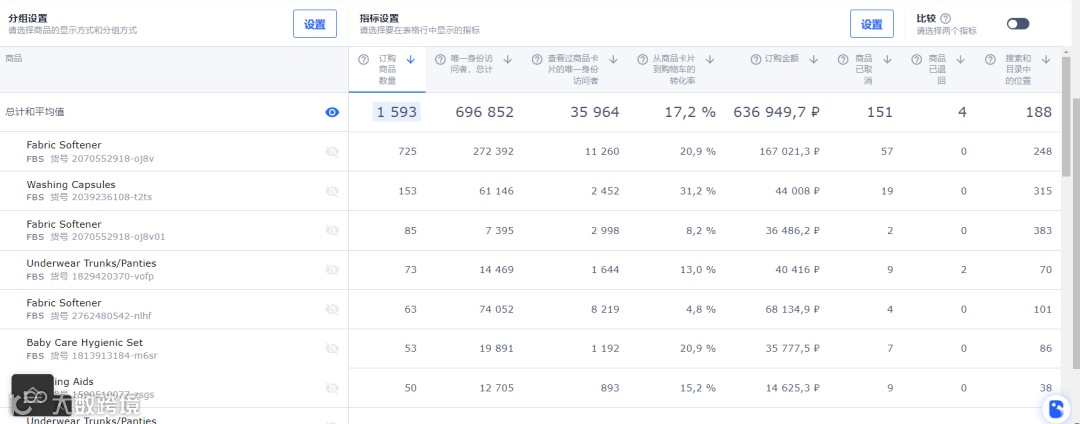Toggle visibility of 总计和平均值 row
The width and height of the screenshot is (1080, 424).
point(332,112)
